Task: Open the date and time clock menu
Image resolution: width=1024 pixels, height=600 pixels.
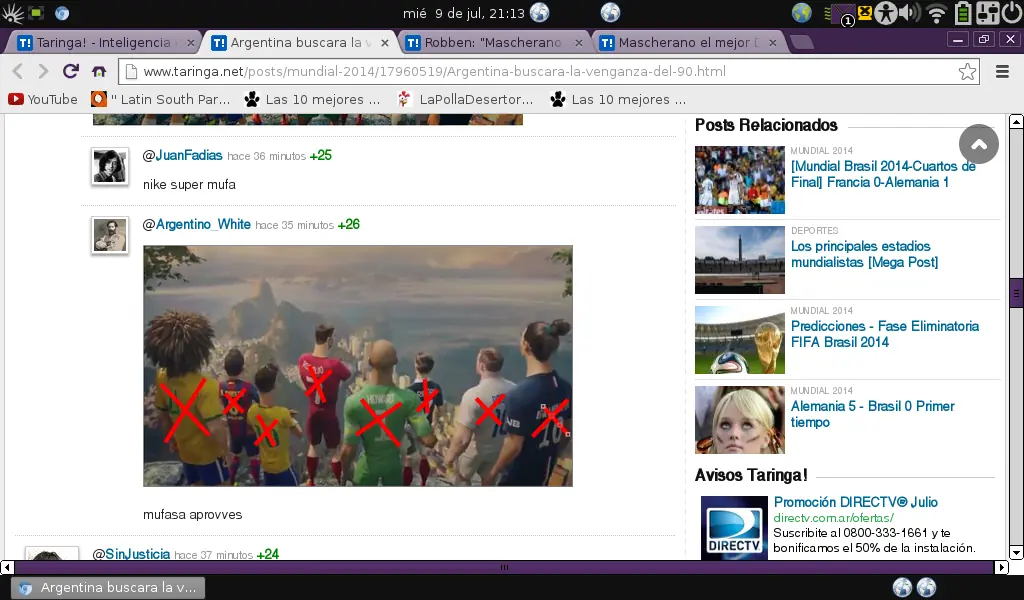Action: 464,13
